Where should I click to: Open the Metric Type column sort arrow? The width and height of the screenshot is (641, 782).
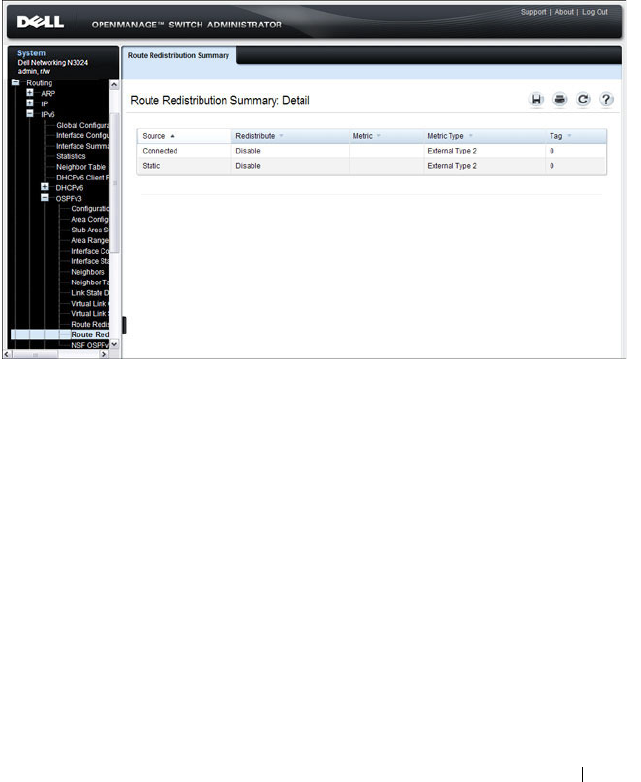coord(470,136)
